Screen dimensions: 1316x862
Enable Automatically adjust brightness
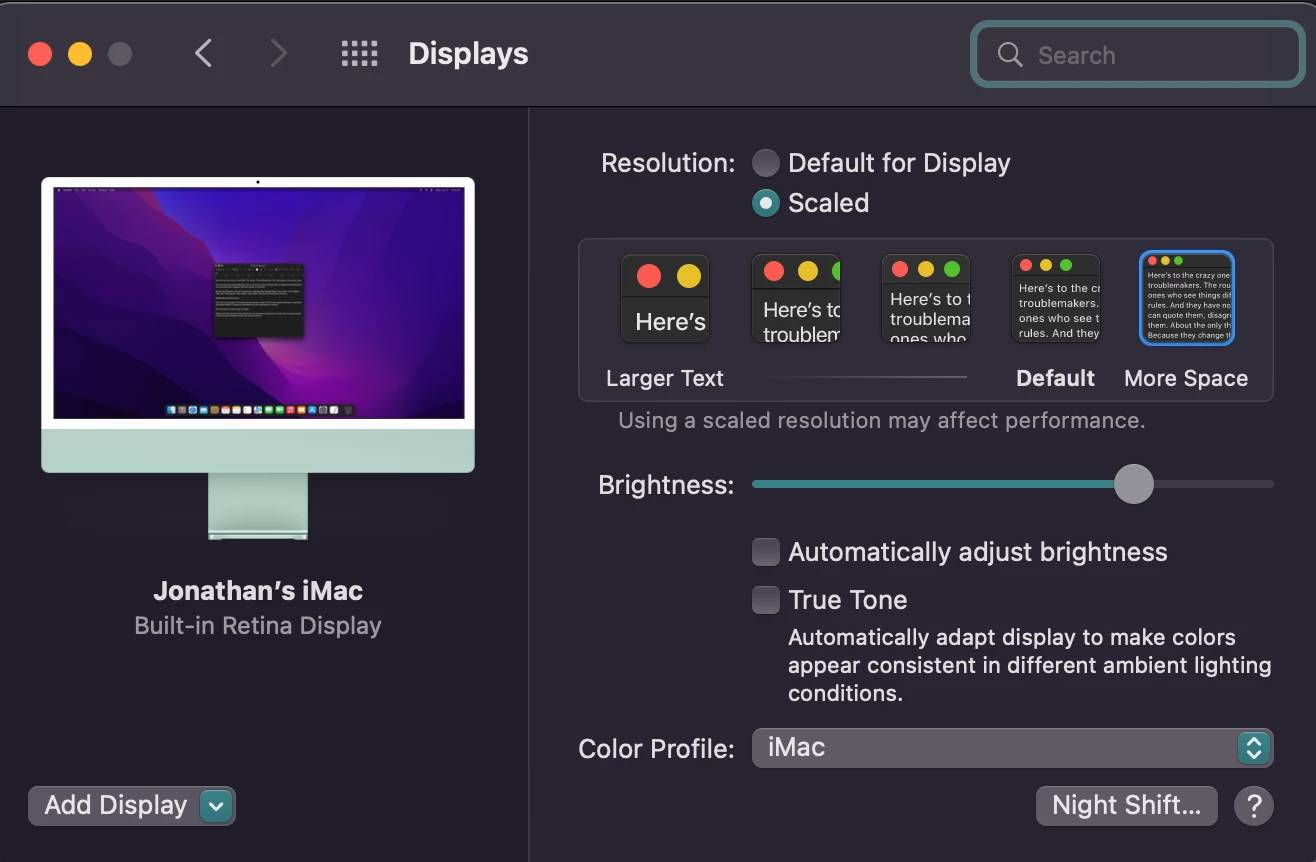point(766,552)
